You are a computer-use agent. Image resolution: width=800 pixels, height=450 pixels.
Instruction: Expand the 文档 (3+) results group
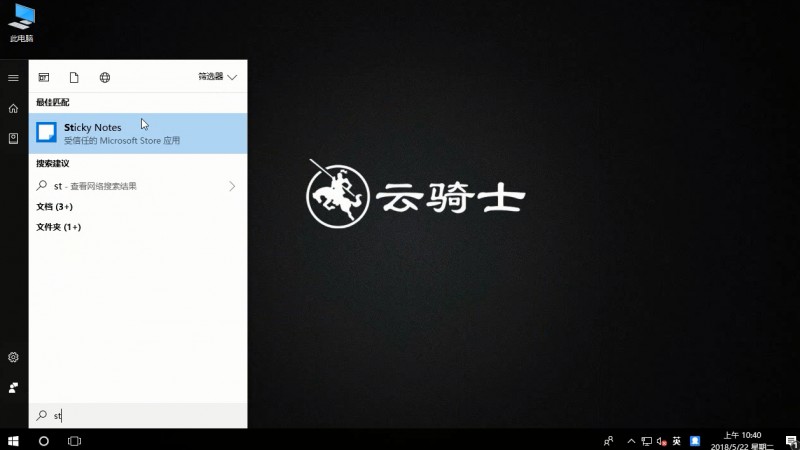tap(55, 207)
